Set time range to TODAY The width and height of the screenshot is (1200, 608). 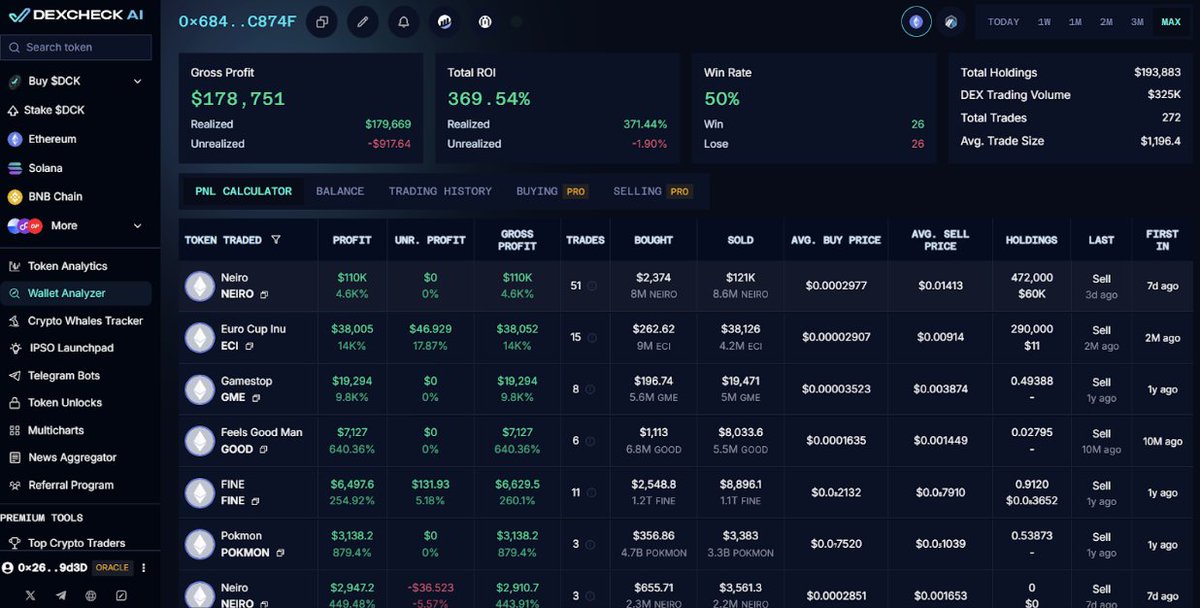tap(1003, 22)
